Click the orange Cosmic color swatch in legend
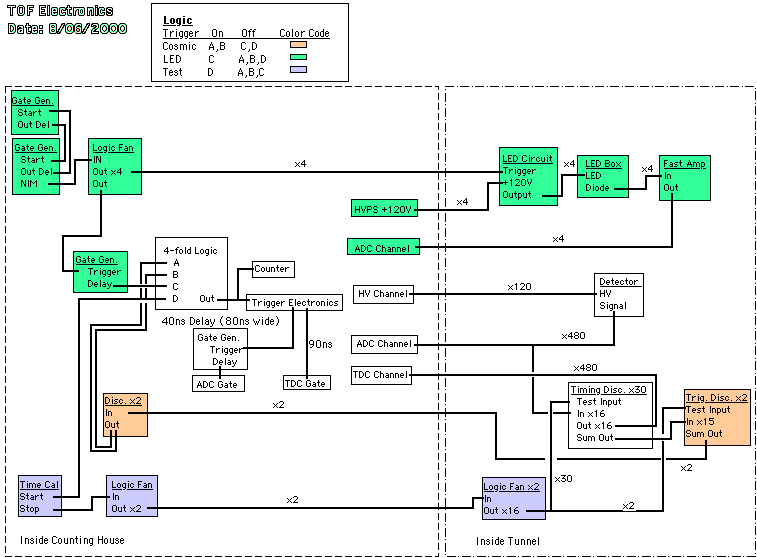The width and height of the screenshot is (757, 558). pyautogui.click(x=298, y=45)
